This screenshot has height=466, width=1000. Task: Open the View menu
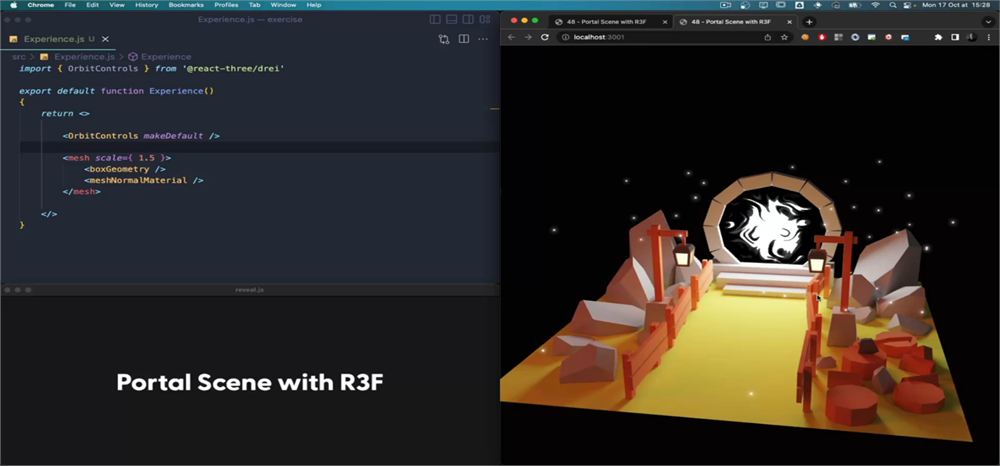pos(117,5)
